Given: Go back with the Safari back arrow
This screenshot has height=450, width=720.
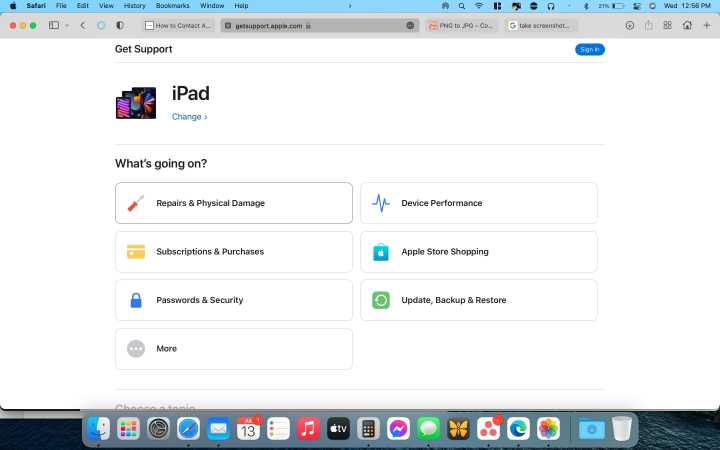Looking at the screenshot, I should 83,26.
